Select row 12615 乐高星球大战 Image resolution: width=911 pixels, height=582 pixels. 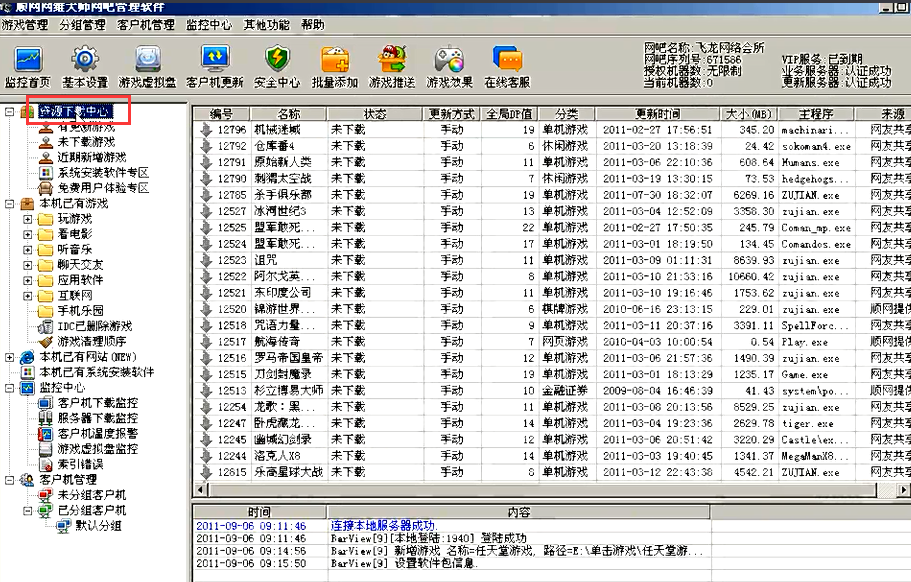click(x=551, y=472)
